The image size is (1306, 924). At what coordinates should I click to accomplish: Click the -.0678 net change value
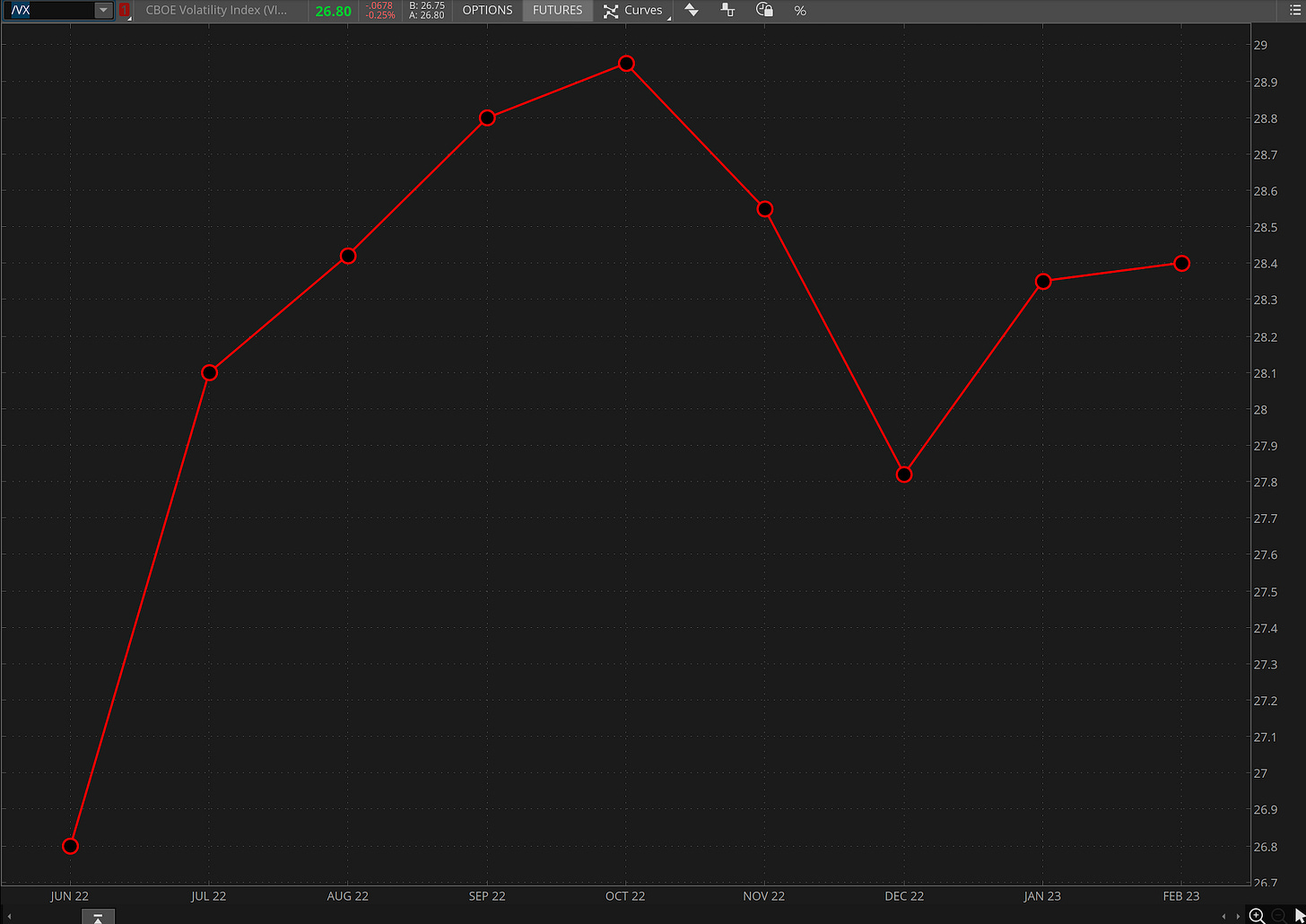(379, 5)
